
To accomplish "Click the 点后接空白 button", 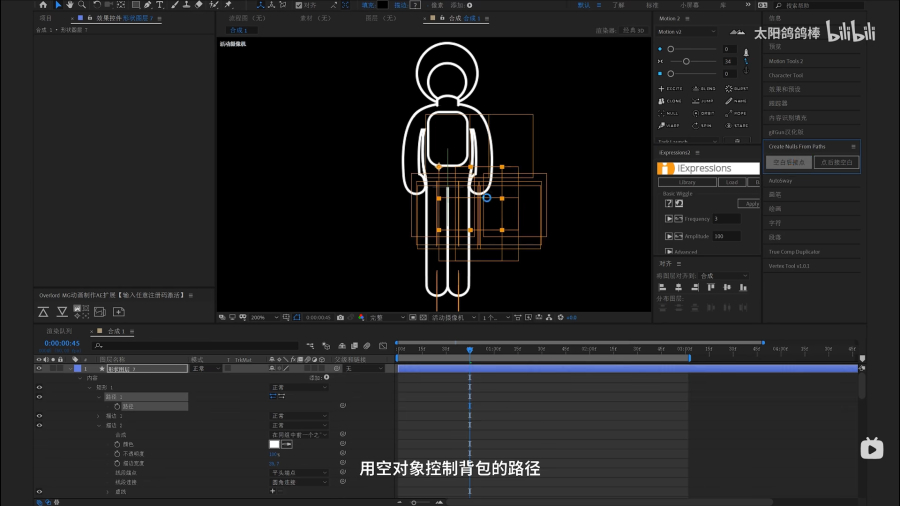I will coord(836,162).
